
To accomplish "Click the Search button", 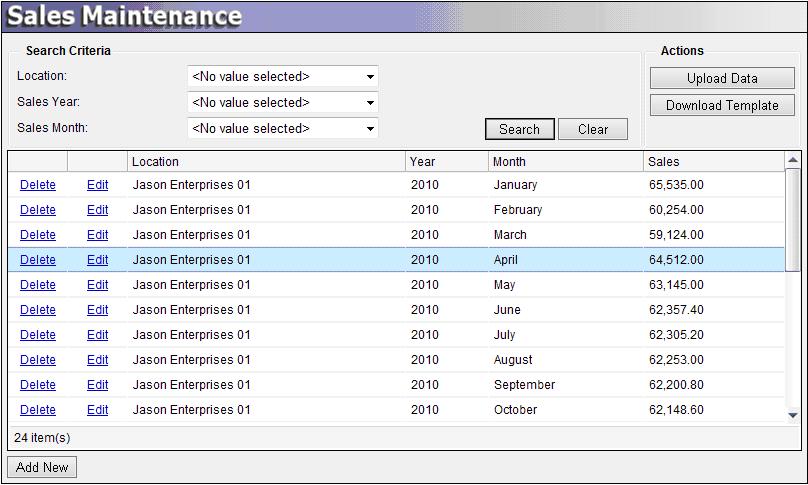I will (519, 129).
